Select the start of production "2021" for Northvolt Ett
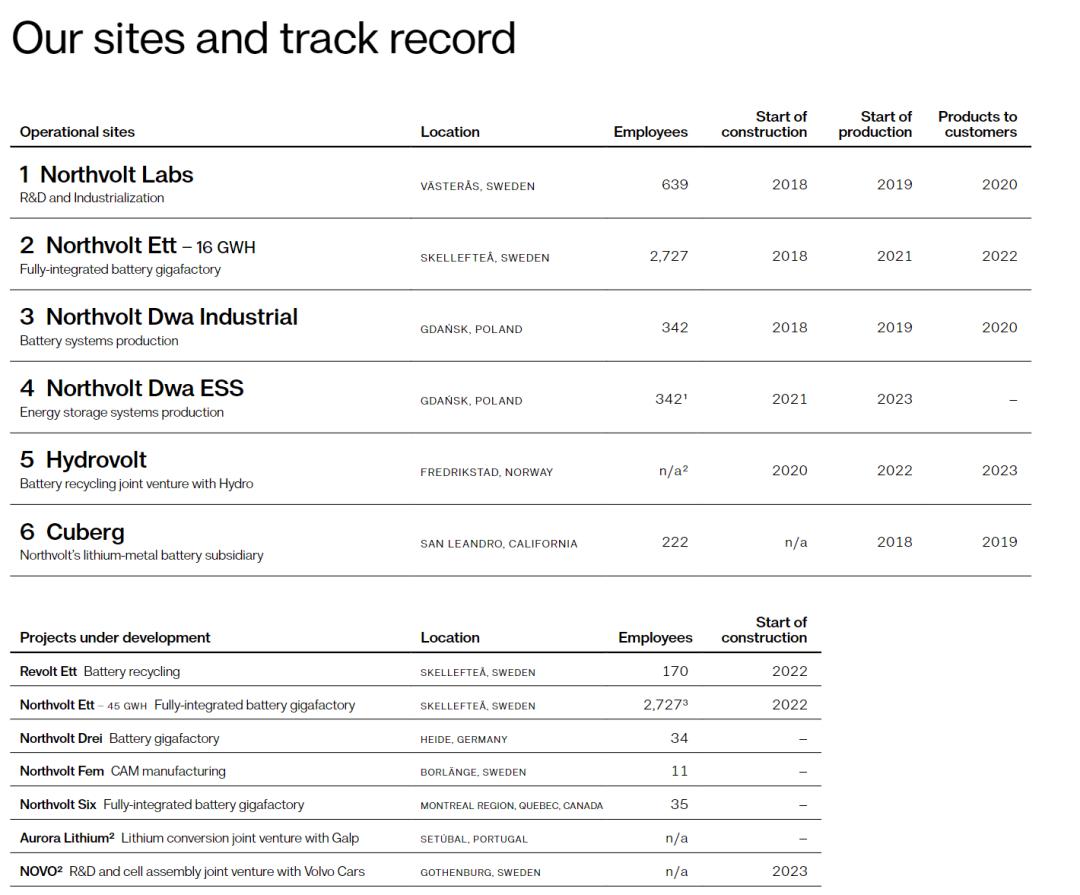 (894, 256)
